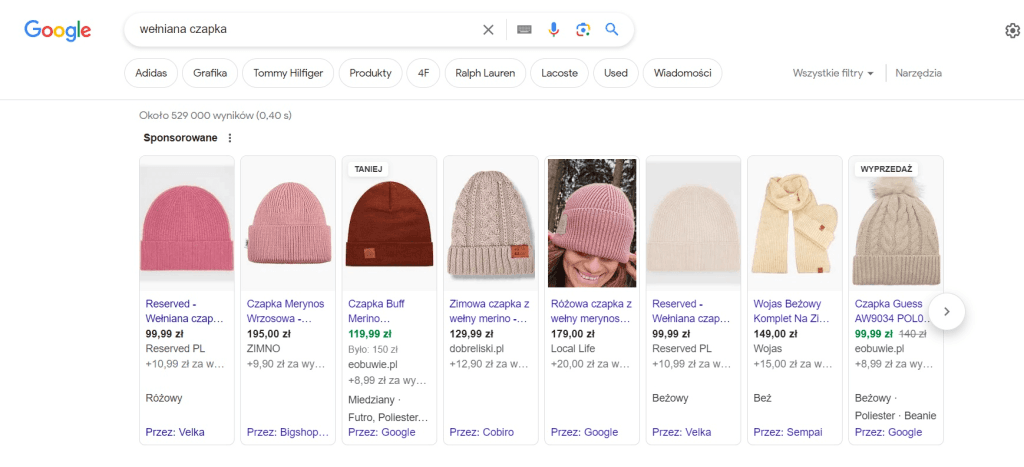Expand the Wszystkie filtry dropdown
The image size is (1024, 467).
(x=833, y=73)
